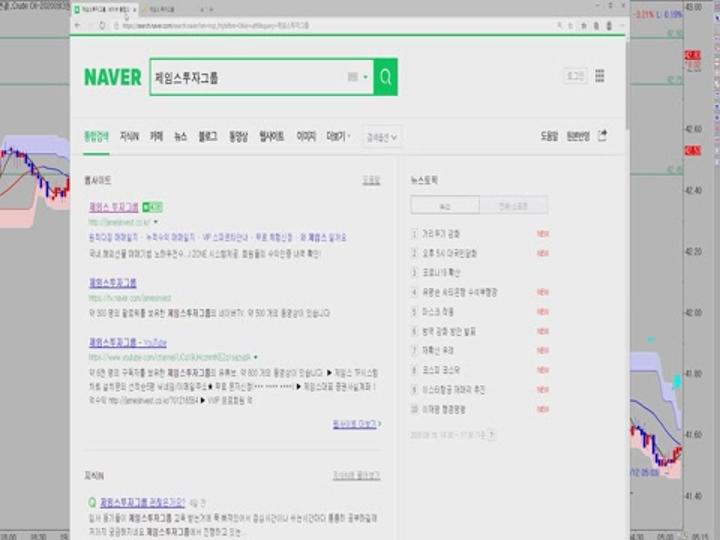The width and height of the screenshot is (720, 540).
Task: Switch to the 뉴스 tab
Action: [x=180, y=136]
